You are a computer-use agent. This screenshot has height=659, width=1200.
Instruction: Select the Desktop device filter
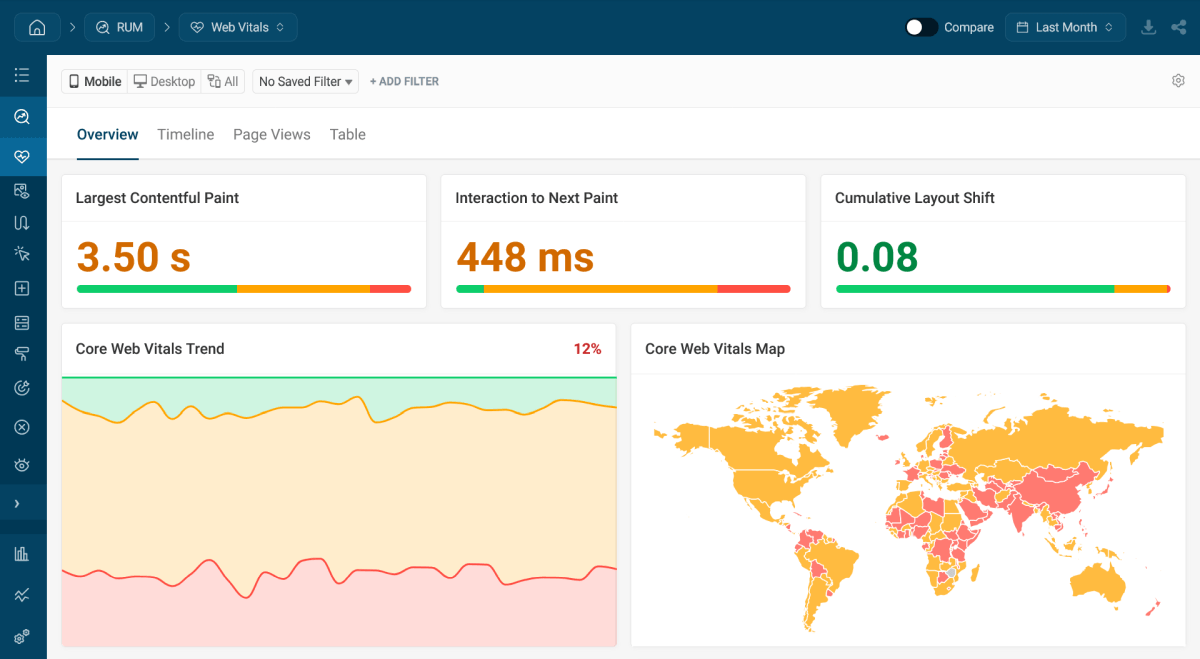pos(164,81)
